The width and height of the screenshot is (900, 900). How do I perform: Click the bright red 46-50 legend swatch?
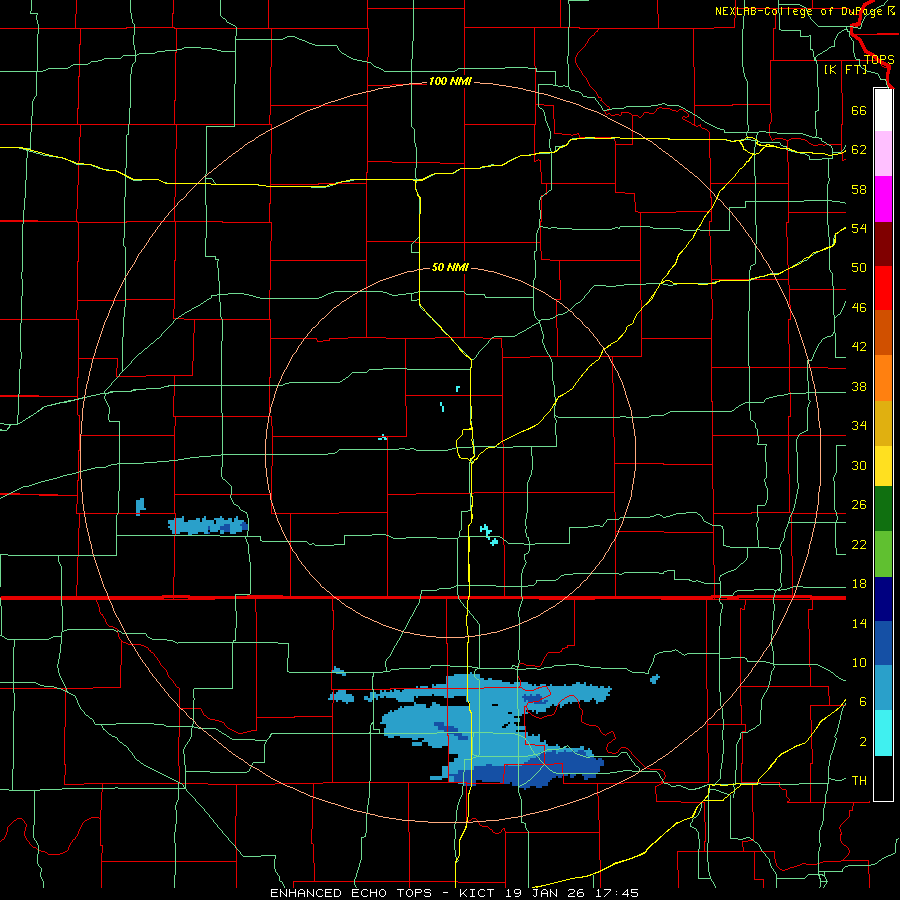[x=883, y=288]
